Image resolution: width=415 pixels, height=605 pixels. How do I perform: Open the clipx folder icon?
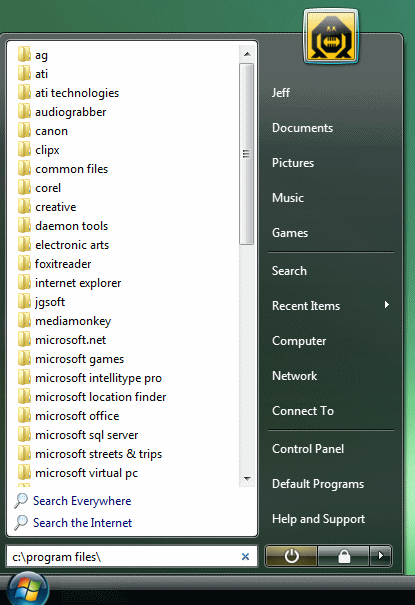pos(24,149)
